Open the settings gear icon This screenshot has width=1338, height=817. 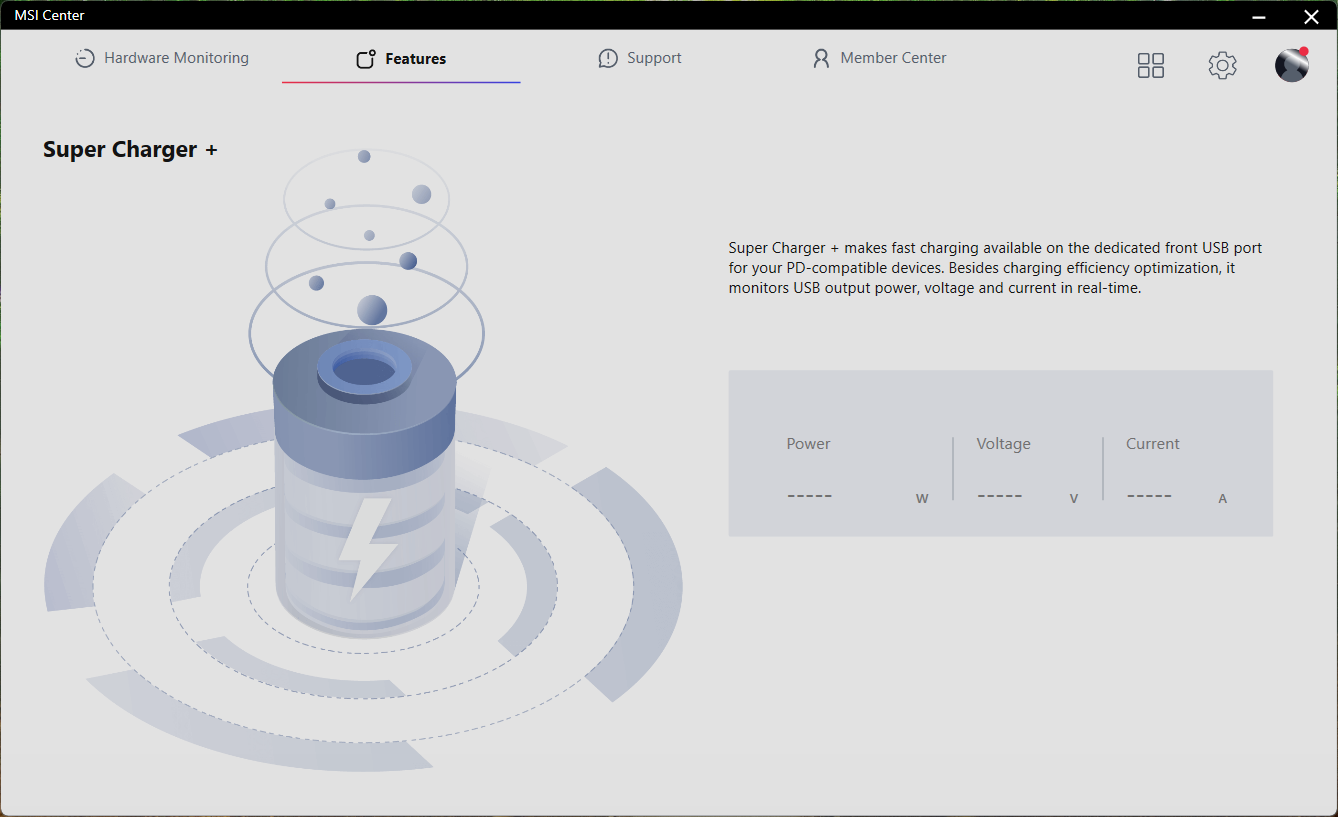1222,66
